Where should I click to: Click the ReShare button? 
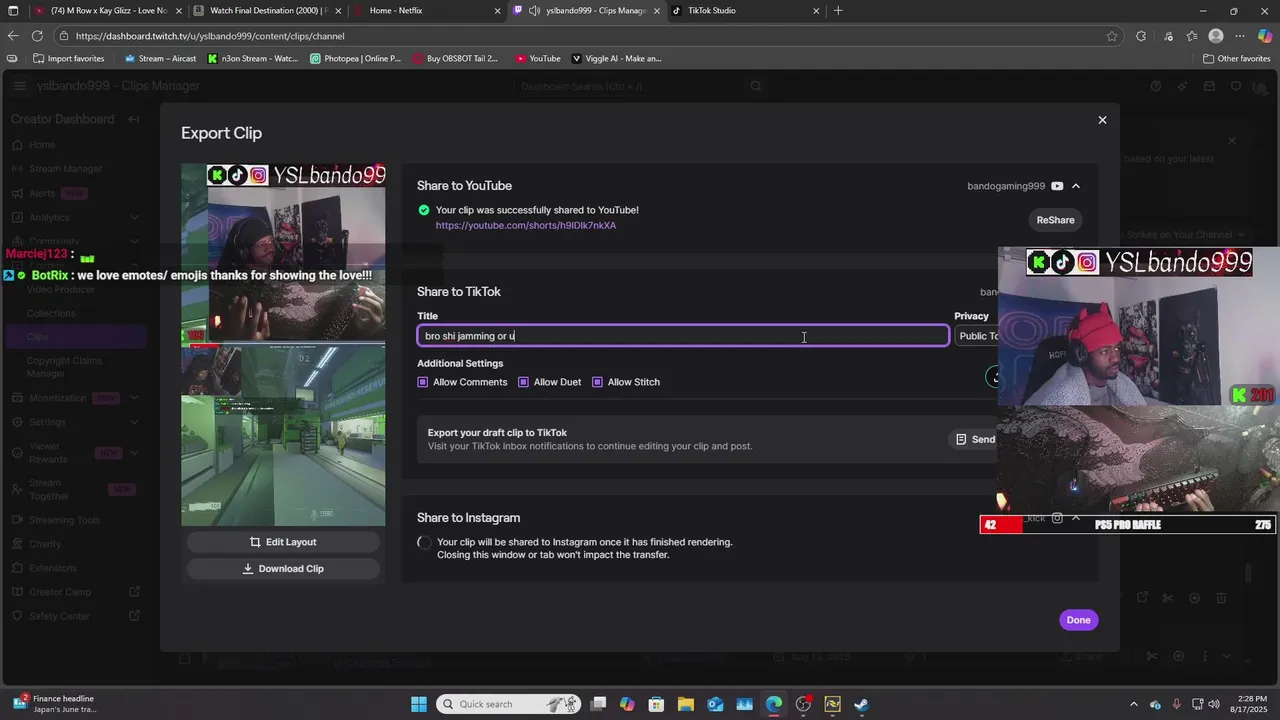coord(1055,220)
